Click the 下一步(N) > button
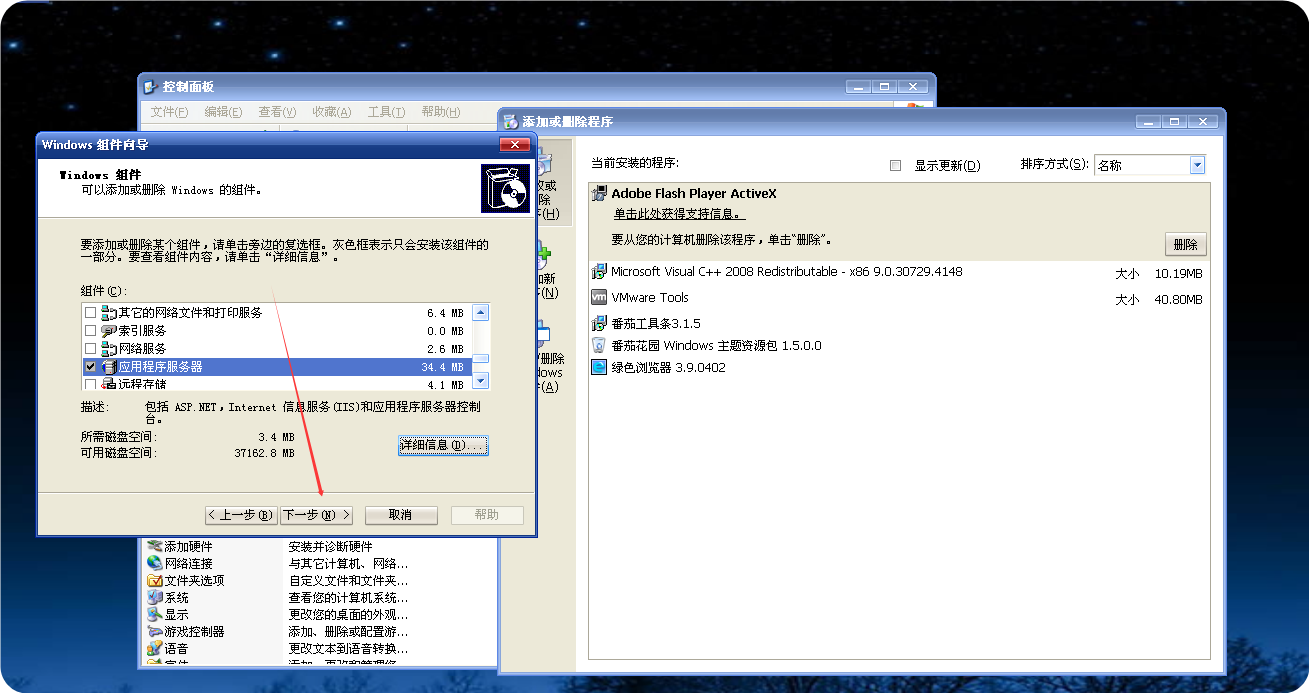This screenshot has width=1309, height=693. (316, 515)
